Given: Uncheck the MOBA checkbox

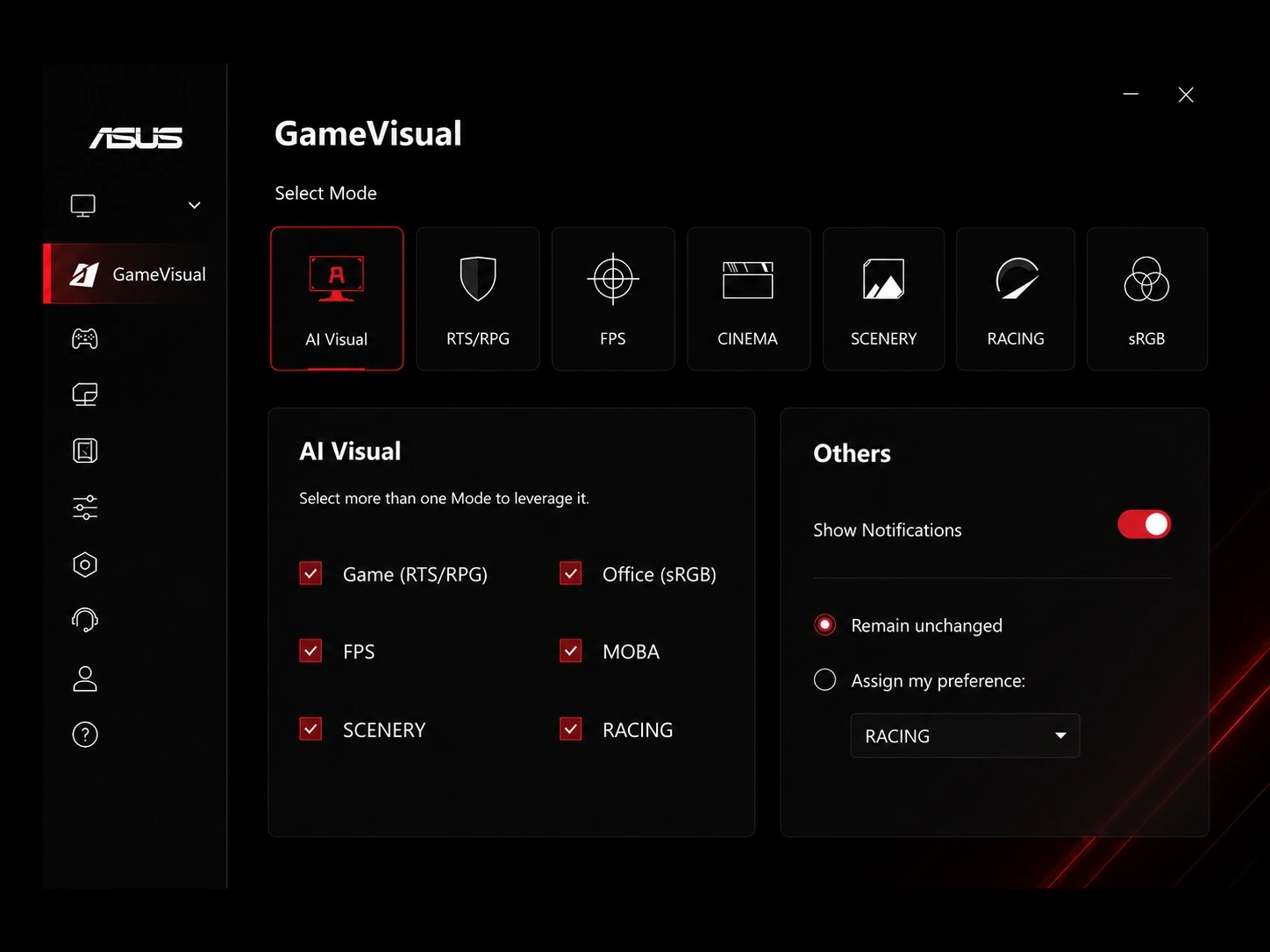Looking at the screenshot, I should pos(571,650).
